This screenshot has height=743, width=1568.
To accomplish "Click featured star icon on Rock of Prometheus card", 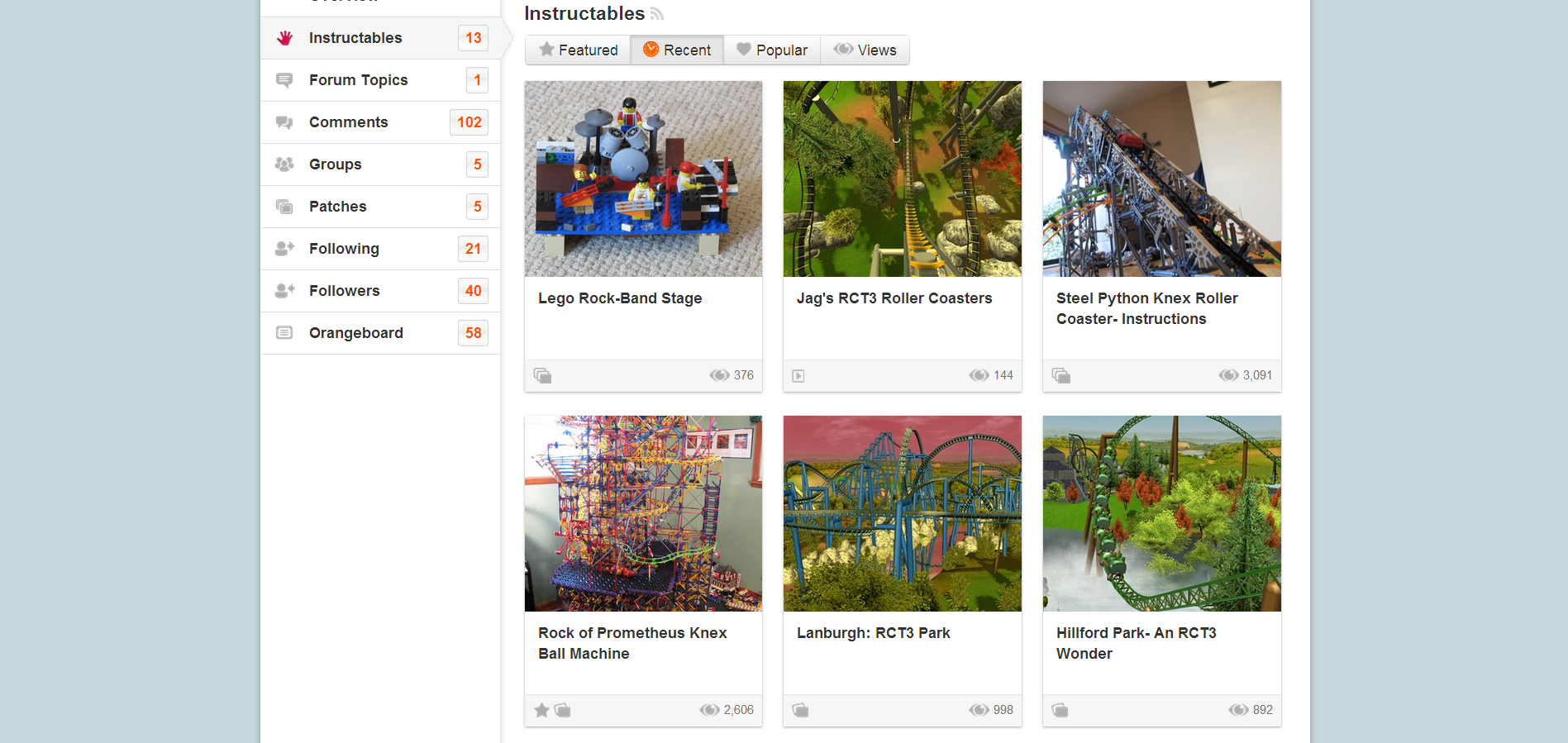I will [542, 710].
